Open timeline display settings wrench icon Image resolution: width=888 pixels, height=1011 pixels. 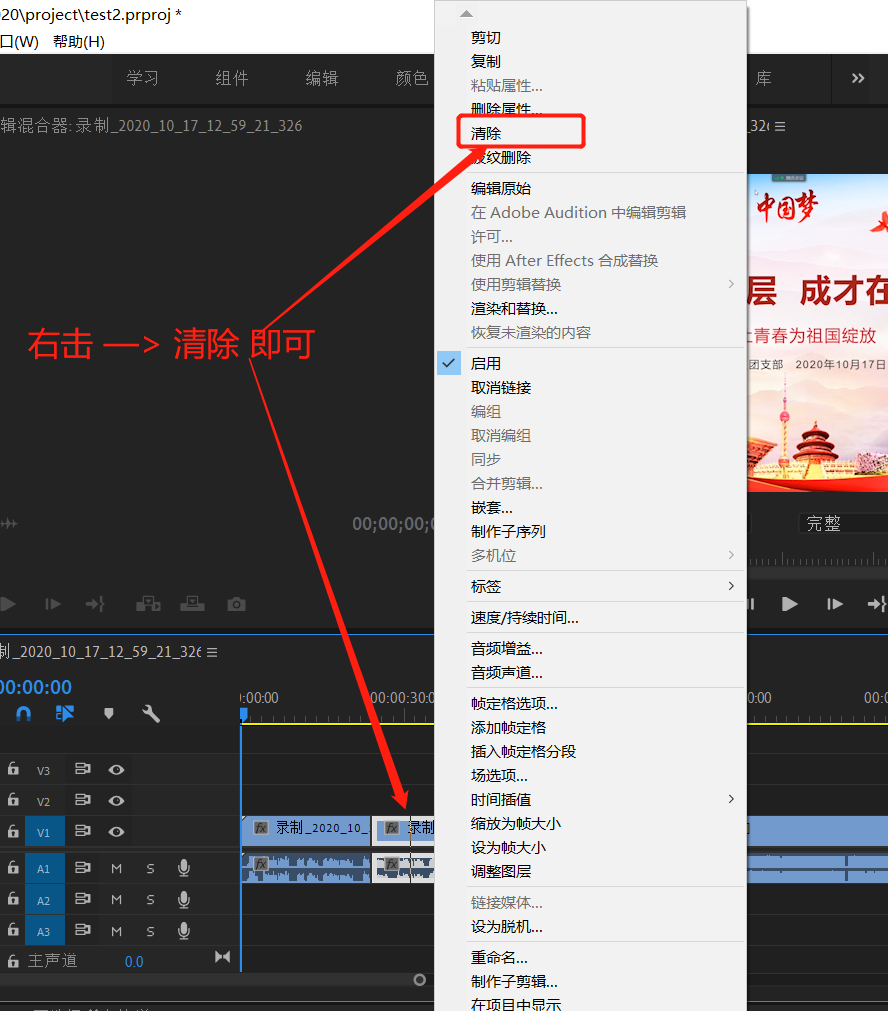151,714
